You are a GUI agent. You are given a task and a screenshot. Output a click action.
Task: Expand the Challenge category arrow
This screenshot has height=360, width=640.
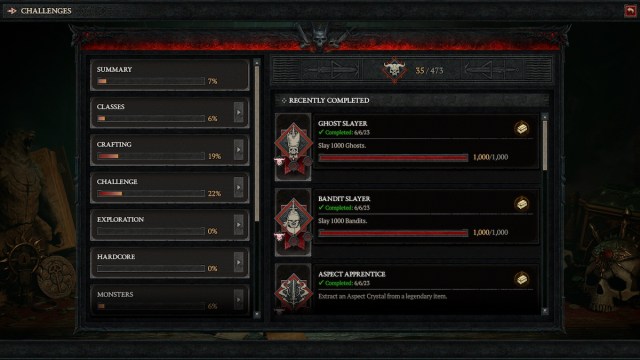click(x=239, y=187)
